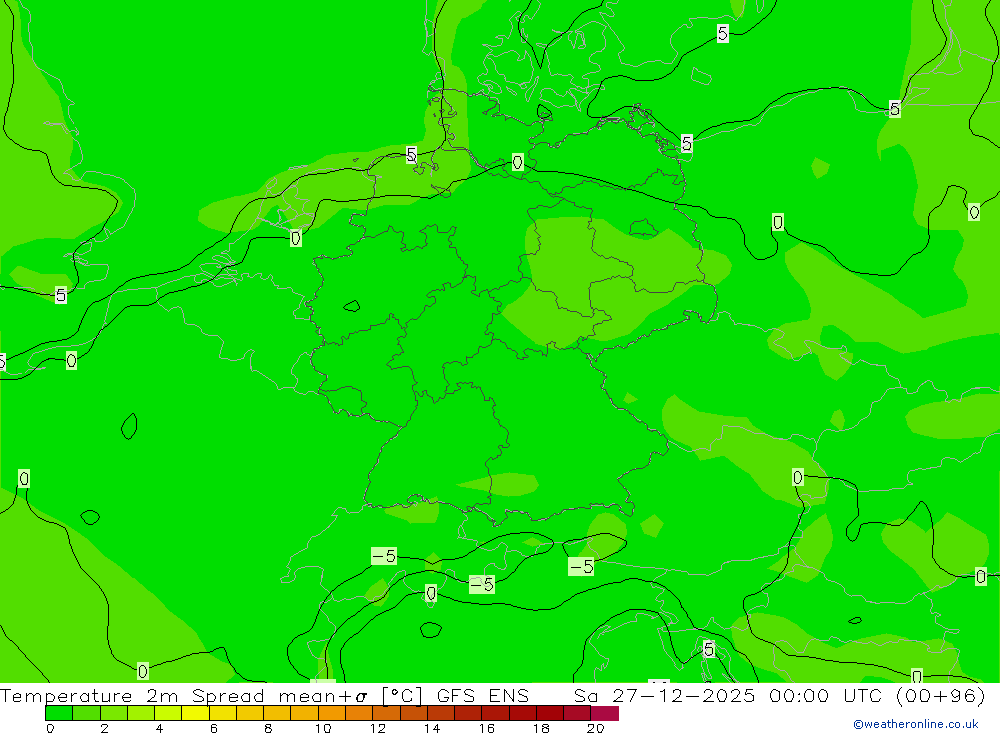
Task: Select the 'GFS ENS' model label
Action: [483, 695]
